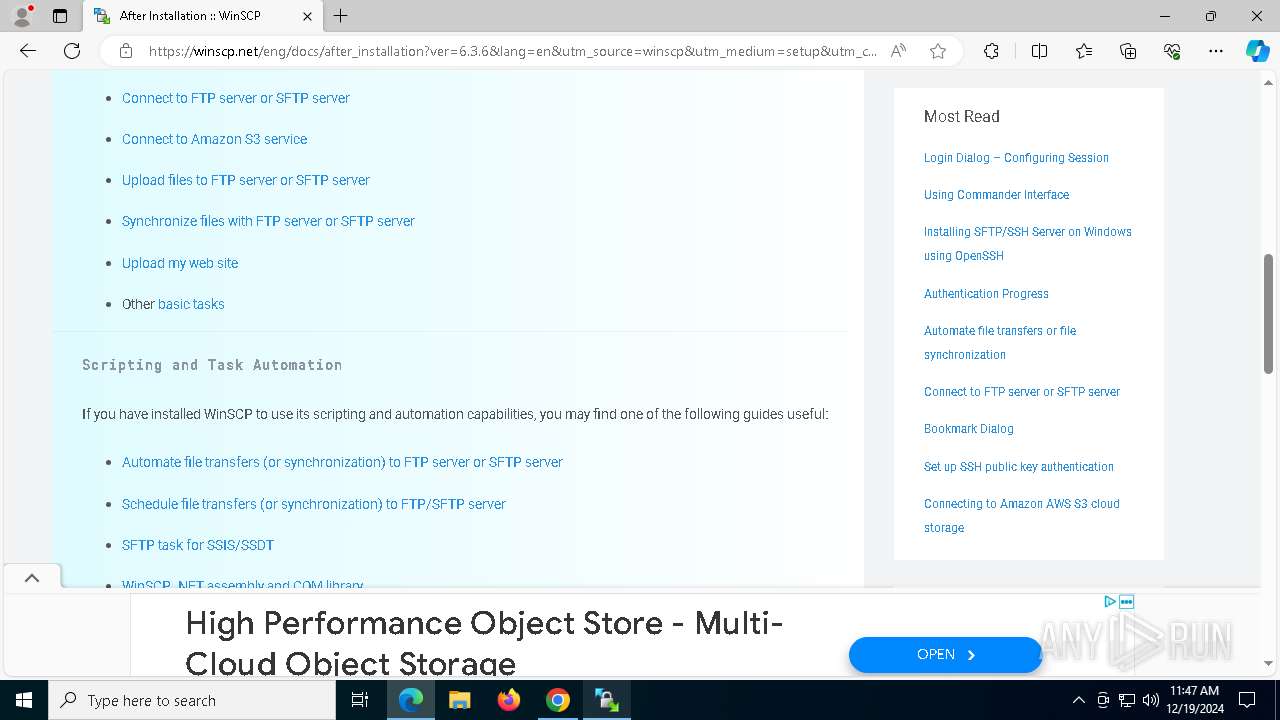Go back to the previous page

click(28, 51)
